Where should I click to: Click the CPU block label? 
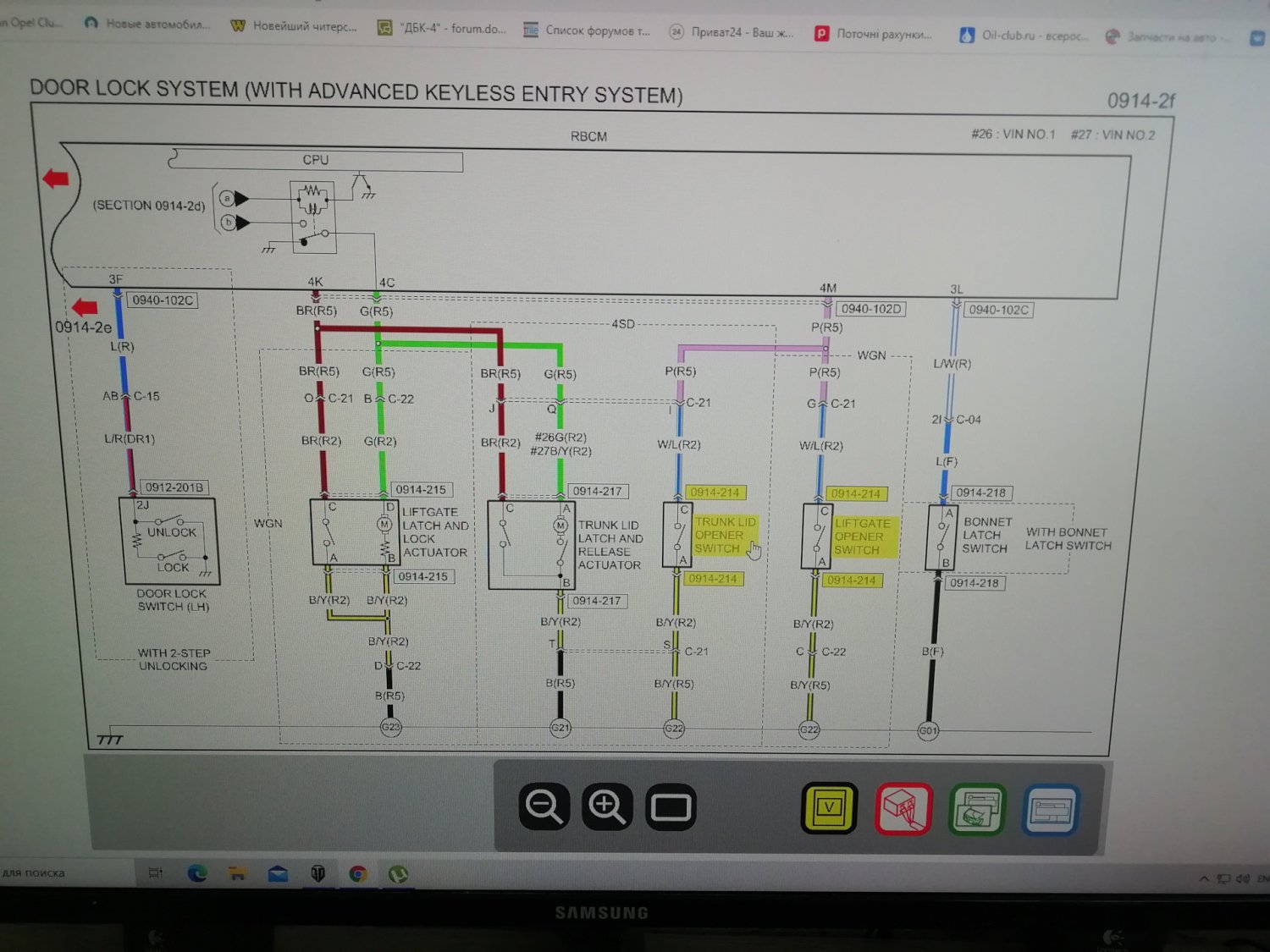tap(316, 159)
